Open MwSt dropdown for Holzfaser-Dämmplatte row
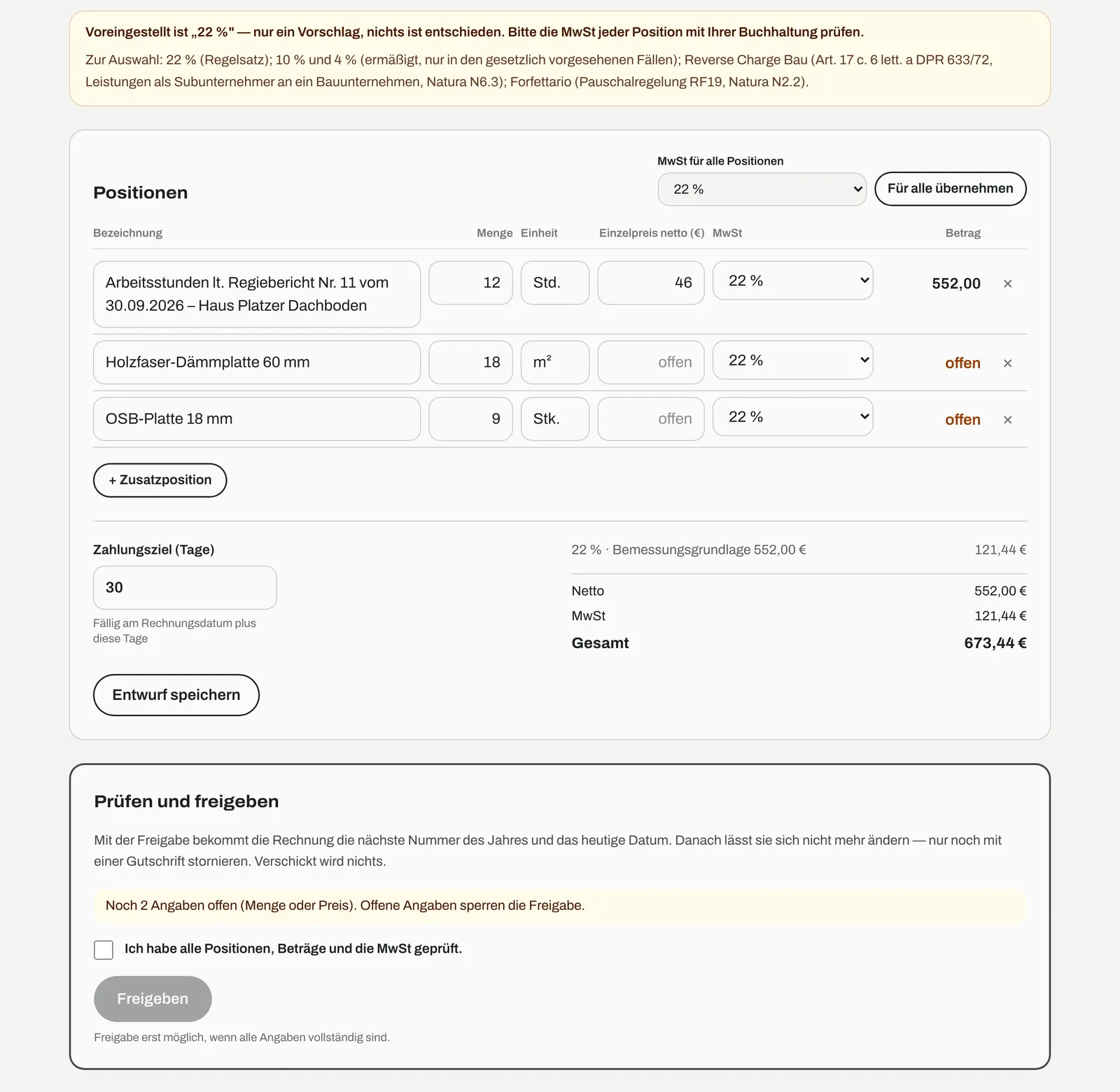Image resolution: width=1120 pixels, height=1092 pixels. point(792,360)
